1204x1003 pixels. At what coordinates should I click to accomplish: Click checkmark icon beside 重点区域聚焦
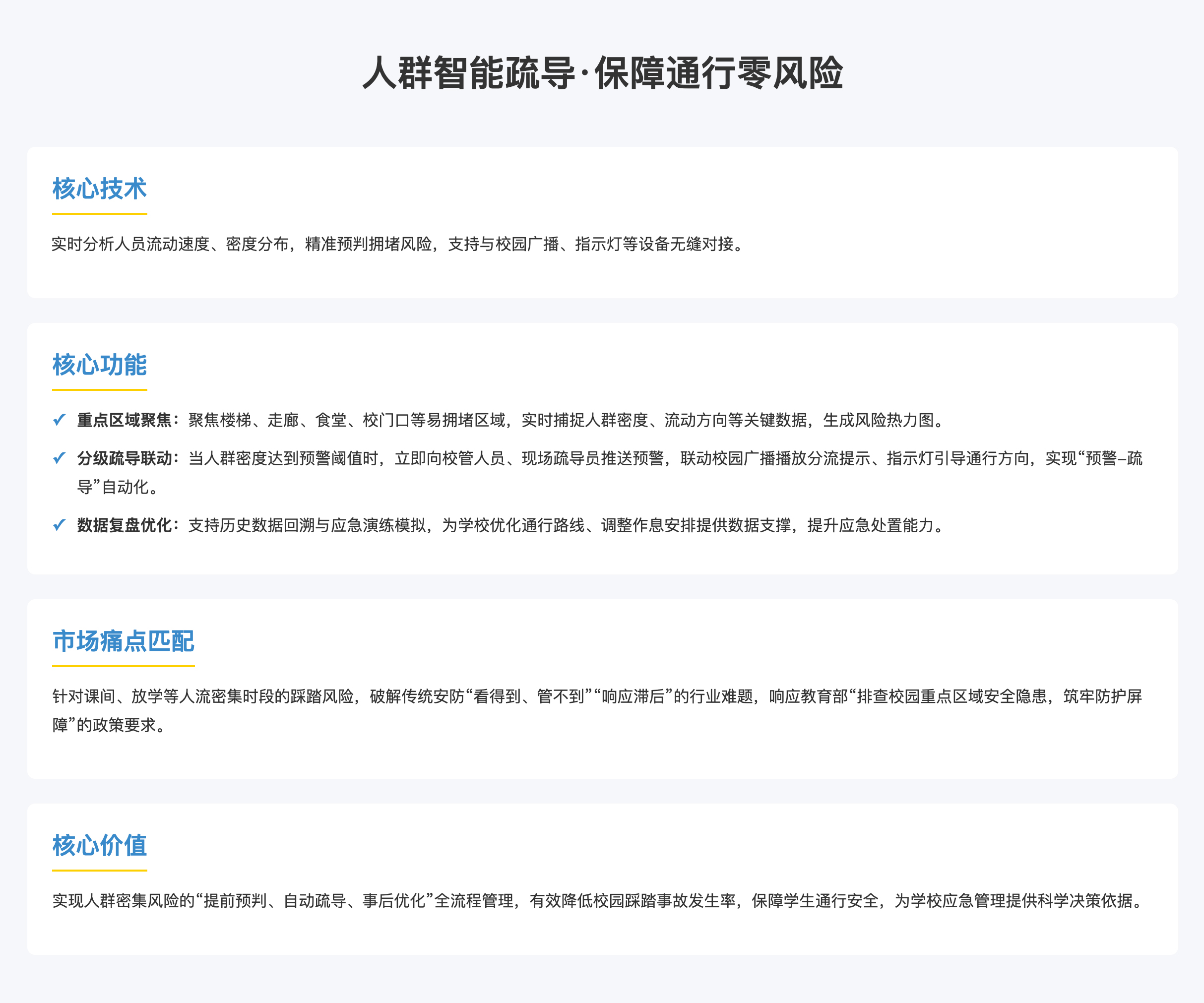[x=59, y=420]
